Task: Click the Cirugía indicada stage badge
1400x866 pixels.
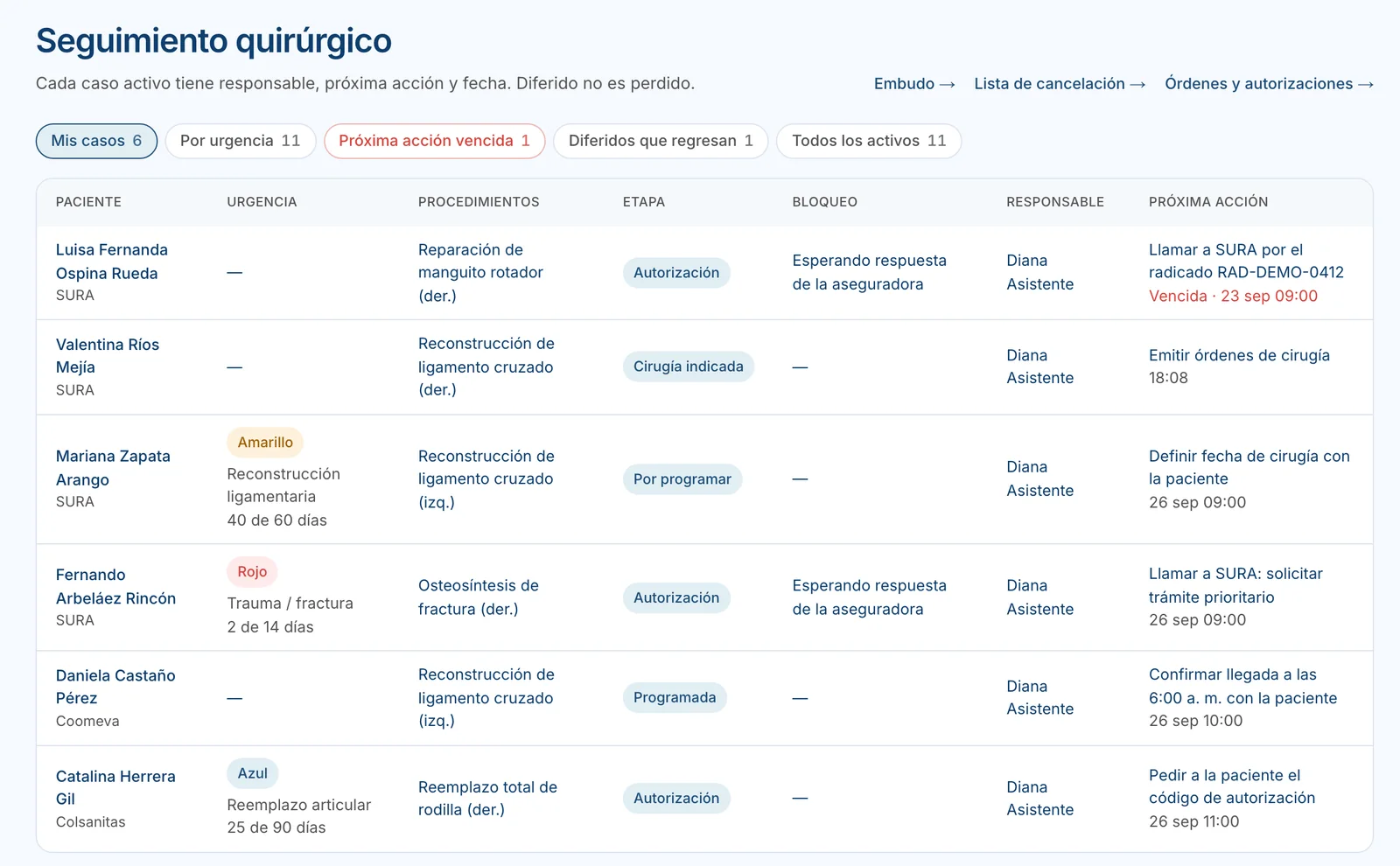Action: click(x=689, y=367)
